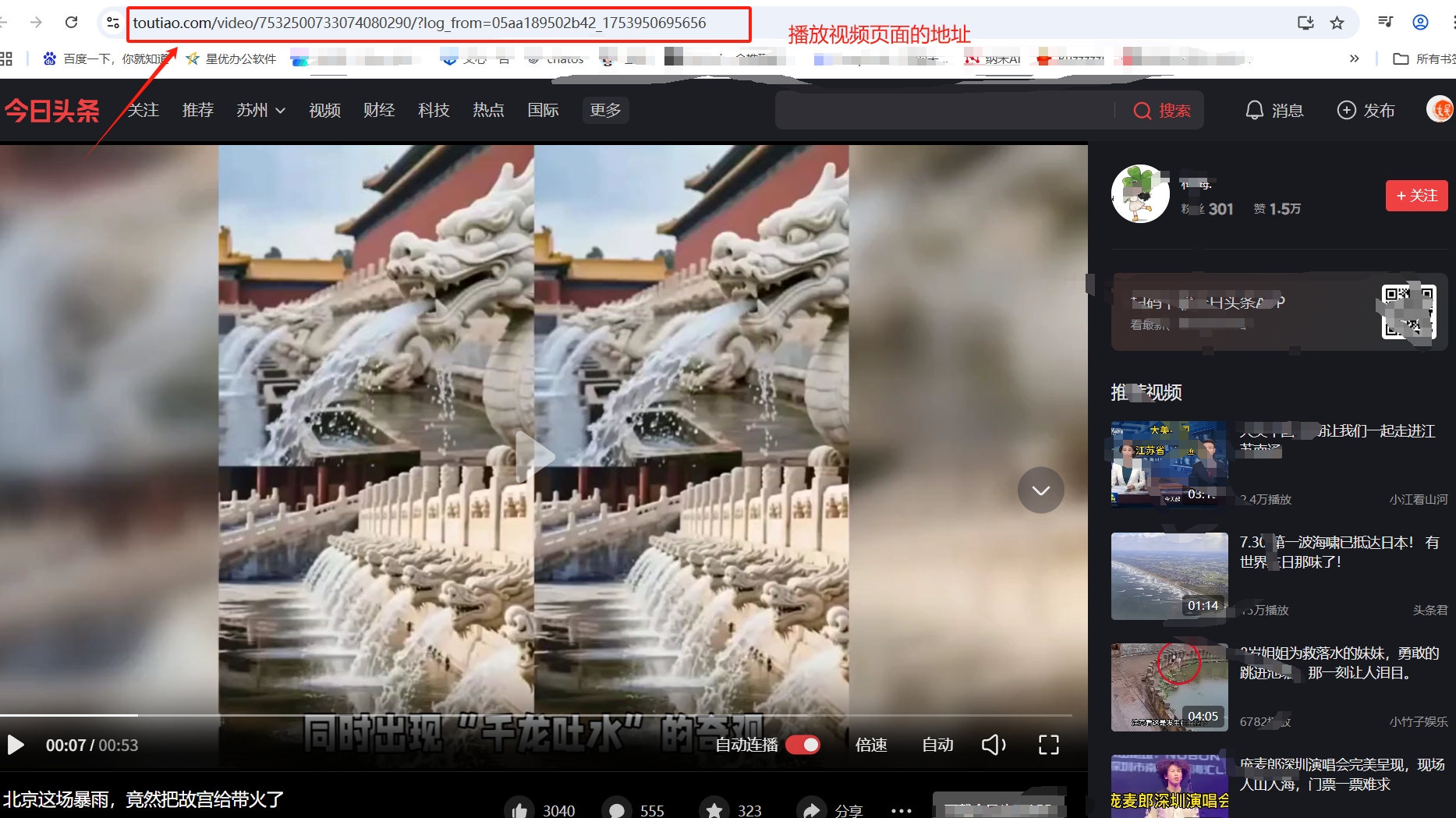The image size is (1456, 818).
Task: Like the video with thumbs-up icon
Action: click(519, 809)
